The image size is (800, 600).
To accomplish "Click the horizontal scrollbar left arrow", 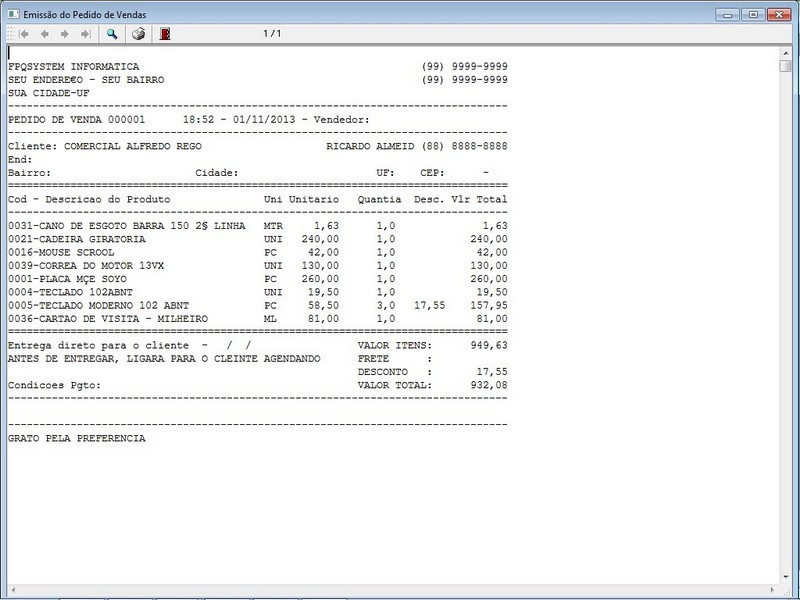I will pos(13,590).
